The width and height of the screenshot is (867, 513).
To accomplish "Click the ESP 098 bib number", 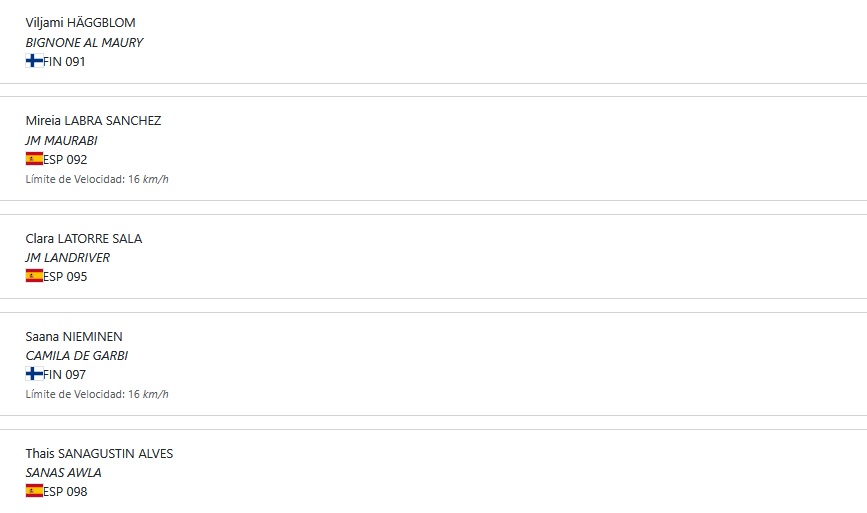I will click(x=66, y=491).
